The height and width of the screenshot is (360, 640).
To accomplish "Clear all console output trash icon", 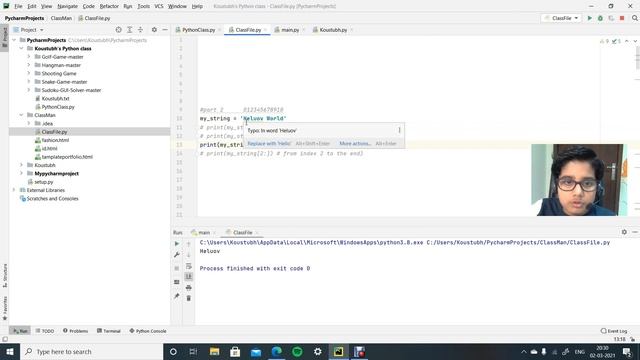I will (189, 298).
